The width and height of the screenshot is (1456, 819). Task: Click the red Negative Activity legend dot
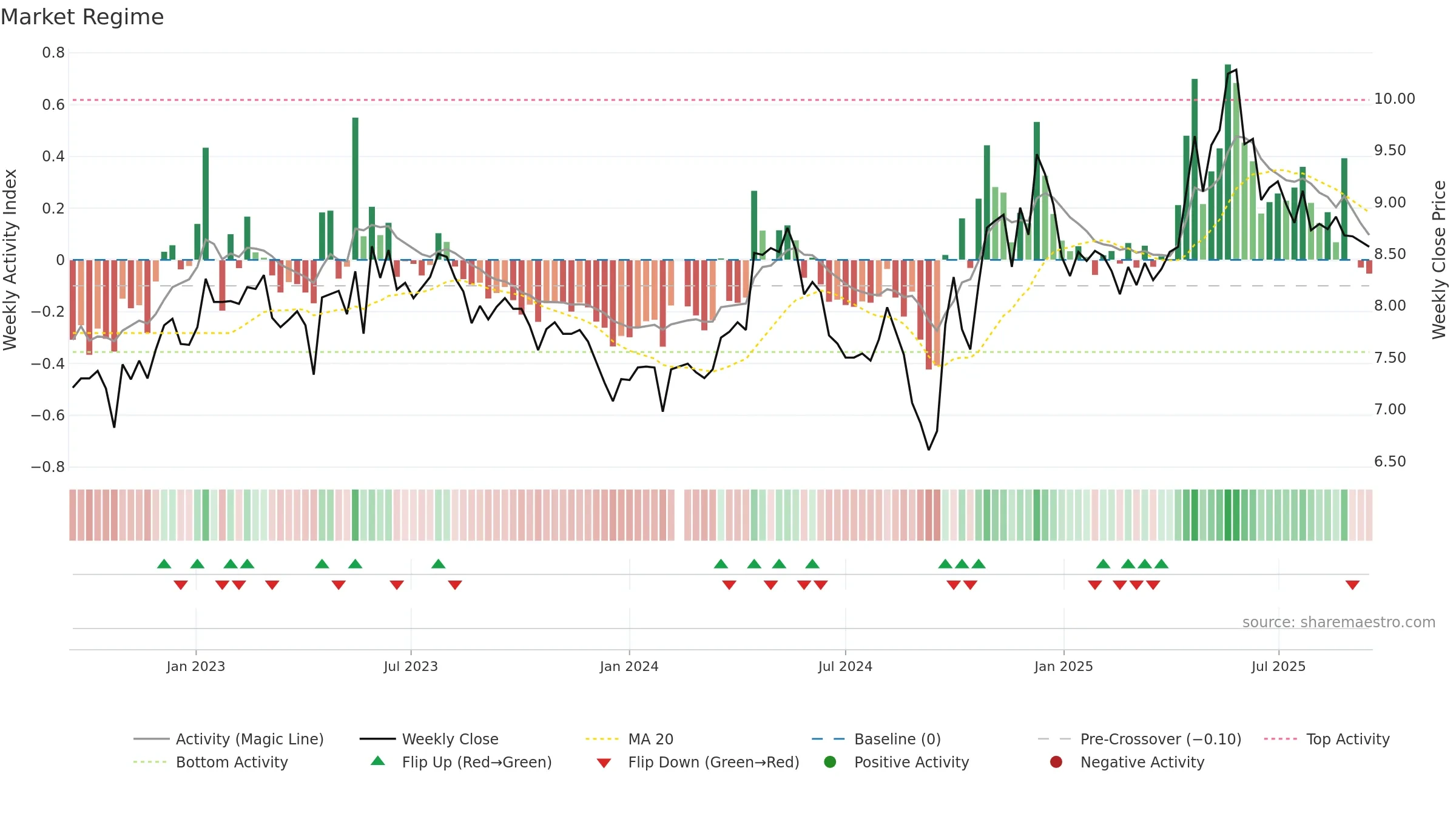[x=1056, y=761]
